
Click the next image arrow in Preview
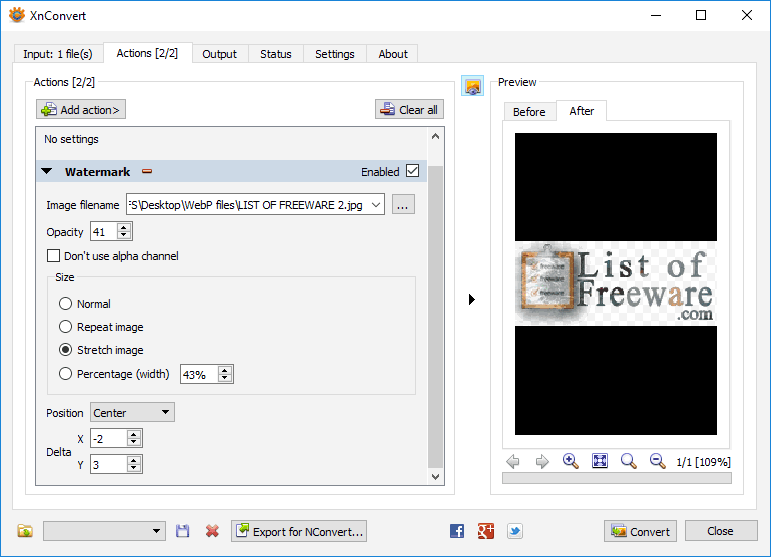(x=542, y=462)
